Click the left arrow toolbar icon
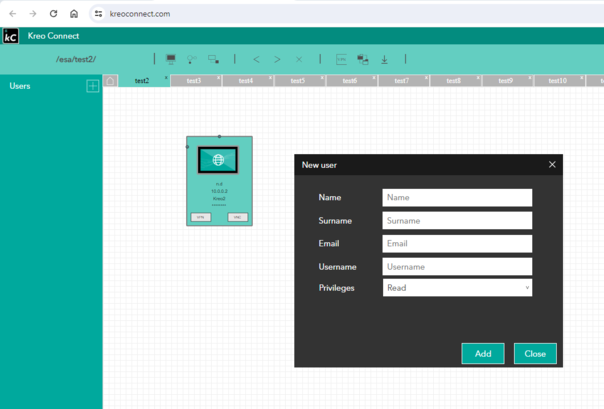604x409 pixels. tap(256, 60)
